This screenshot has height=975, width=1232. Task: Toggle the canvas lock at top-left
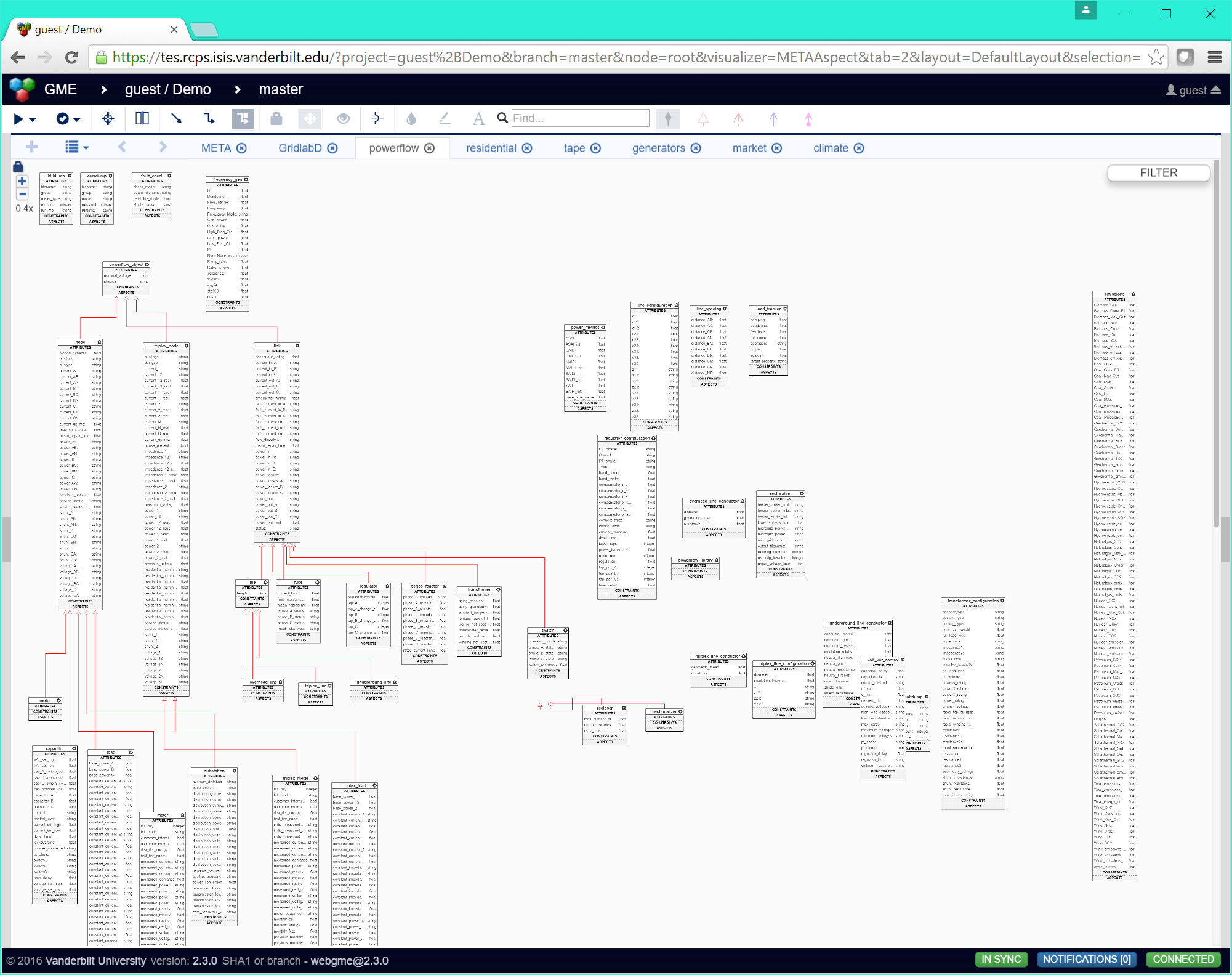click(x=18, y=166)
